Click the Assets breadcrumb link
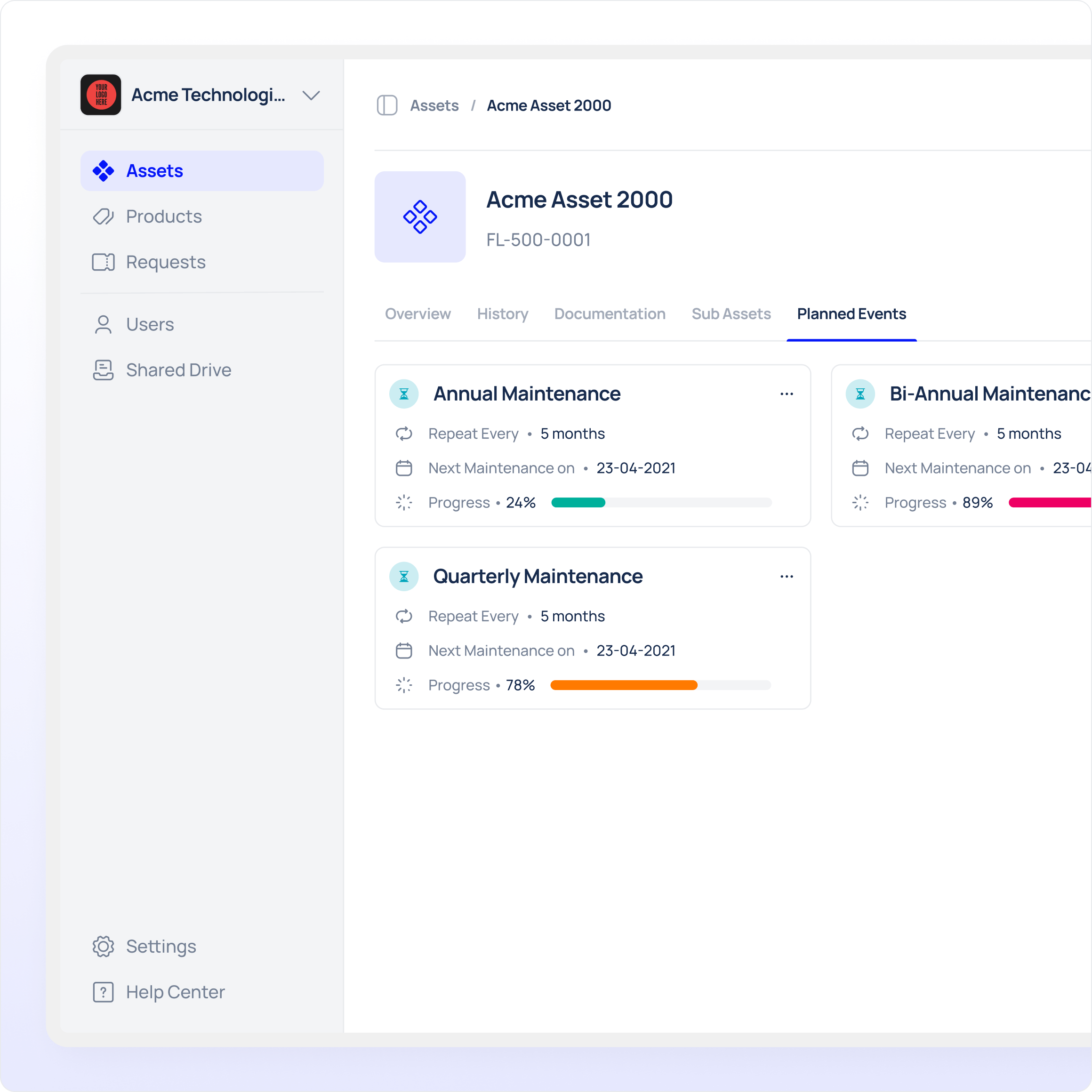The image size is (1092, 1092). point(434,106)
